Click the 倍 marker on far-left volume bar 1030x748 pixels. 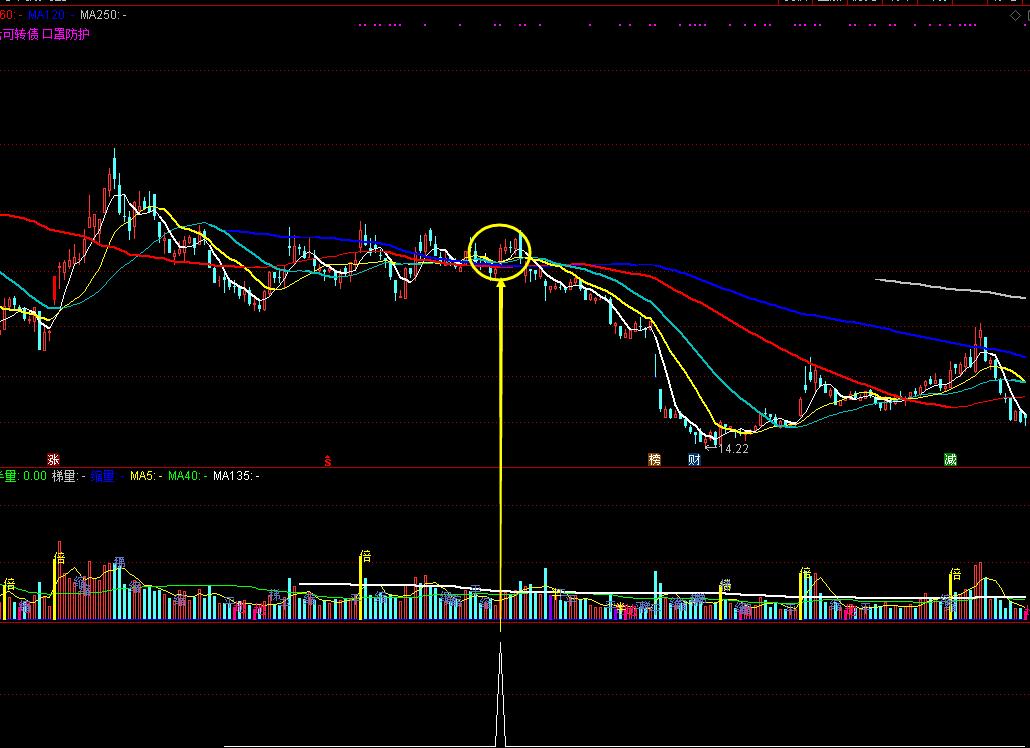tap(9, 582)
